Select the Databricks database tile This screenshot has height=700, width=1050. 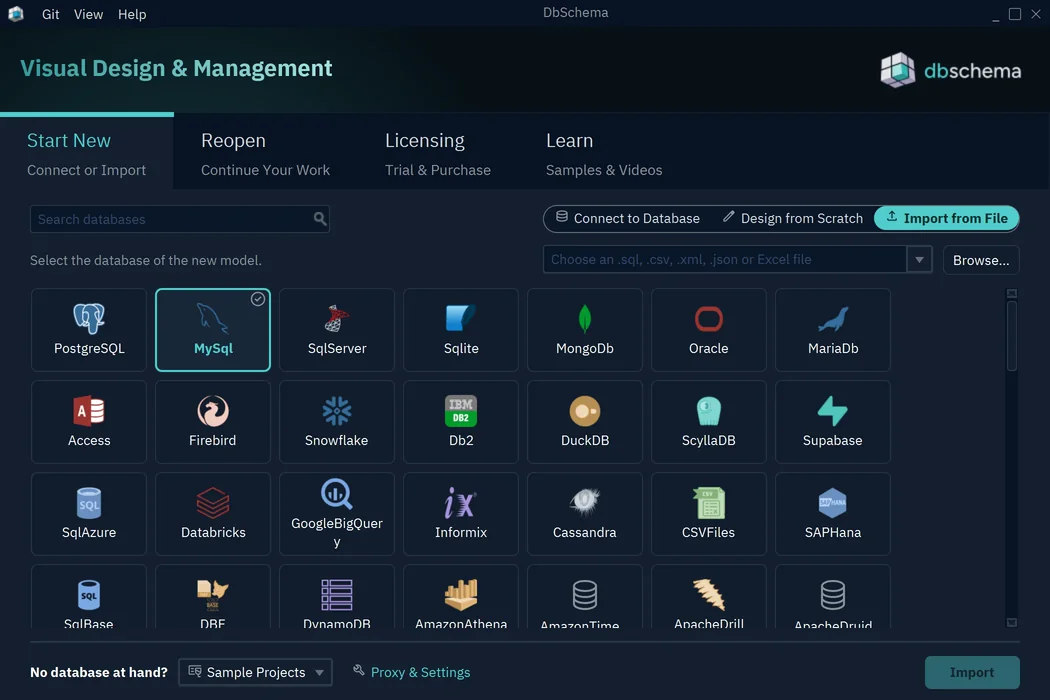coord(213,514)
